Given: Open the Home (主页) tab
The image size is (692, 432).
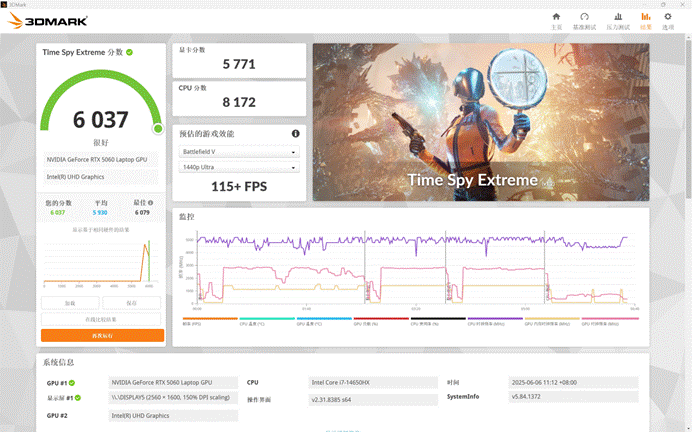Looking at the screenshot, I should (x=556, y=21).
